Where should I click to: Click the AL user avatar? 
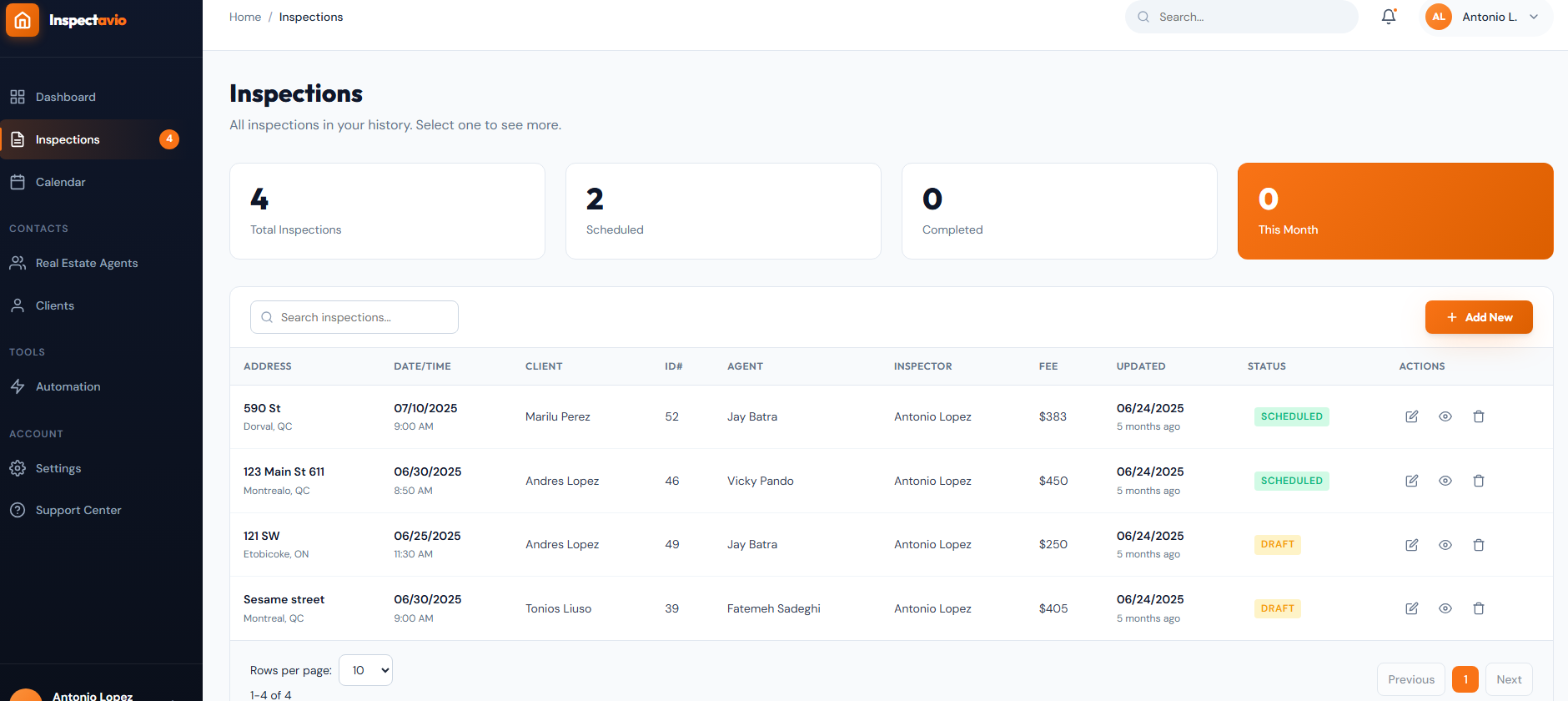[x=1439, y=17]
